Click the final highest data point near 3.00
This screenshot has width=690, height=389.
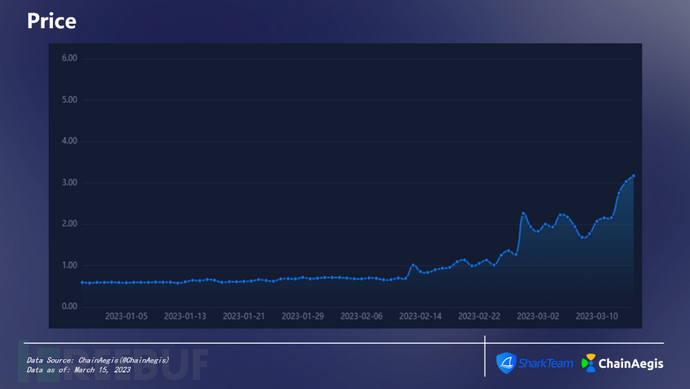634,176
